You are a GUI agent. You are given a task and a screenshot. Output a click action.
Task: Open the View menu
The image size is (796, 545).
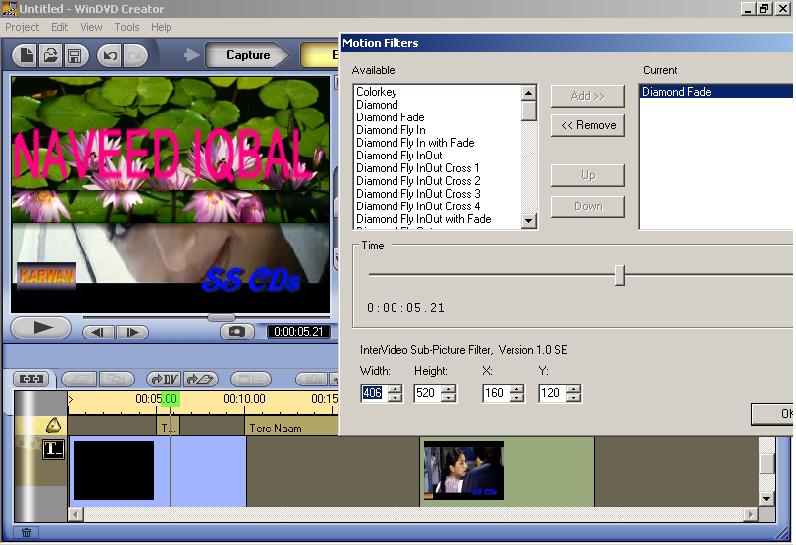(91, 27)
